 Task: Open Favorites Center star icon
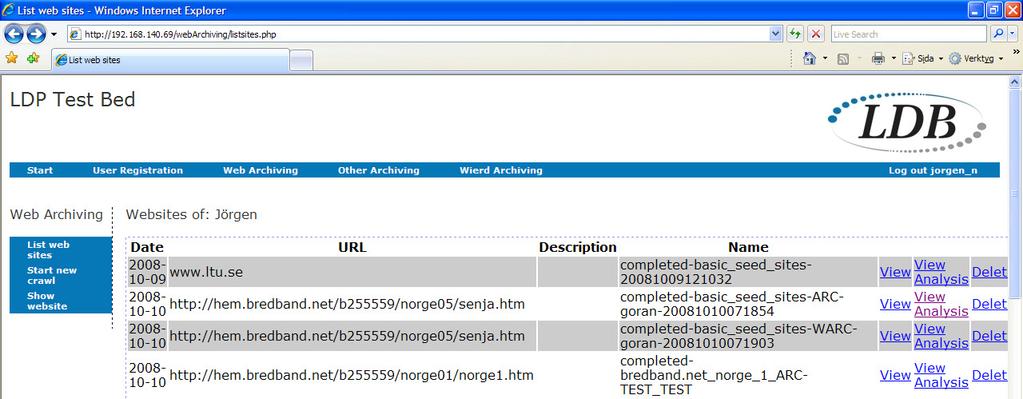(x=12, y=59)
